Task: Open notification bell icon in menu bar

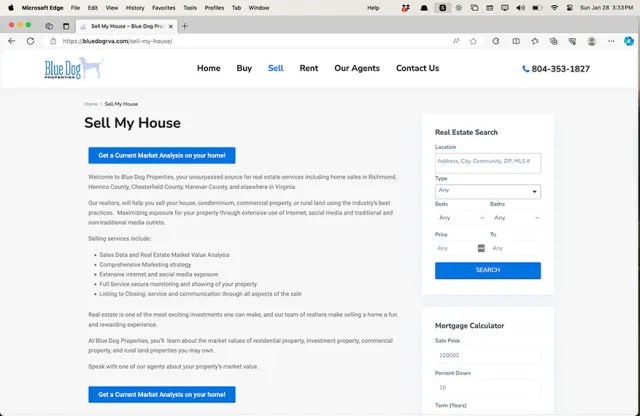Action: (424, 8)
